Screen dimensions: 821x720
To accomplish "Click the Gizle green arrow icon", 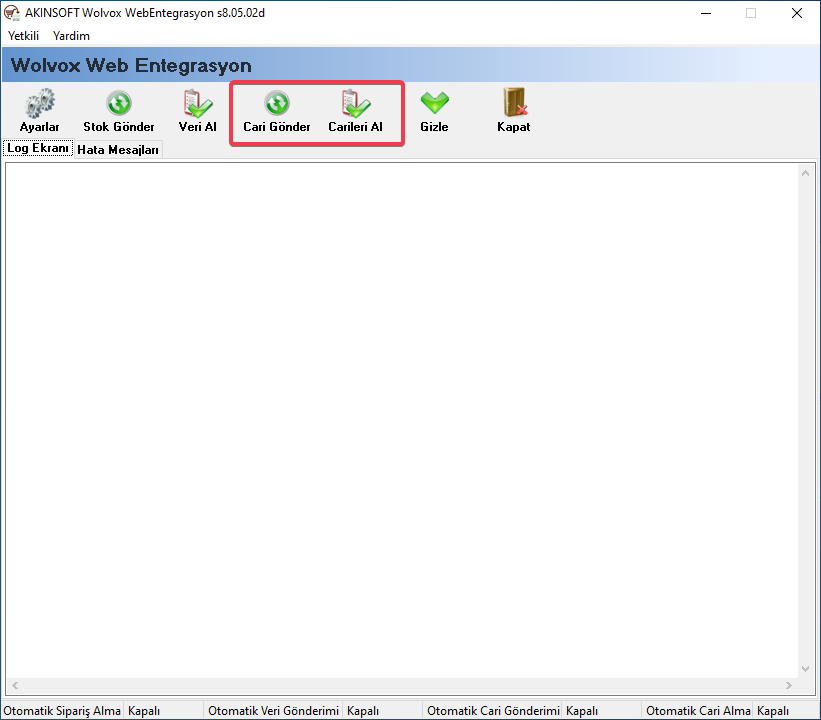I will 435,103.
